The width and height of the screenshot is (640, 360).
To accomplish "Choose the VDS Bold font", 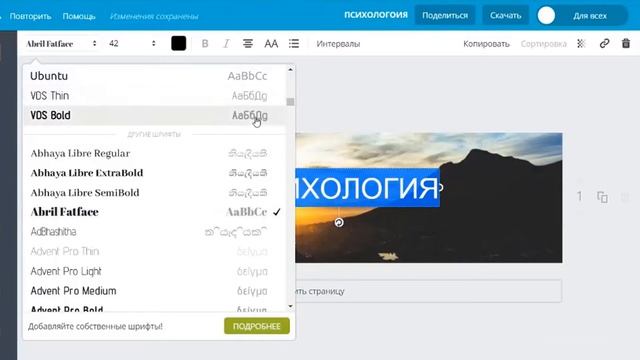I will pyautogui.click(x=154, y=116).
